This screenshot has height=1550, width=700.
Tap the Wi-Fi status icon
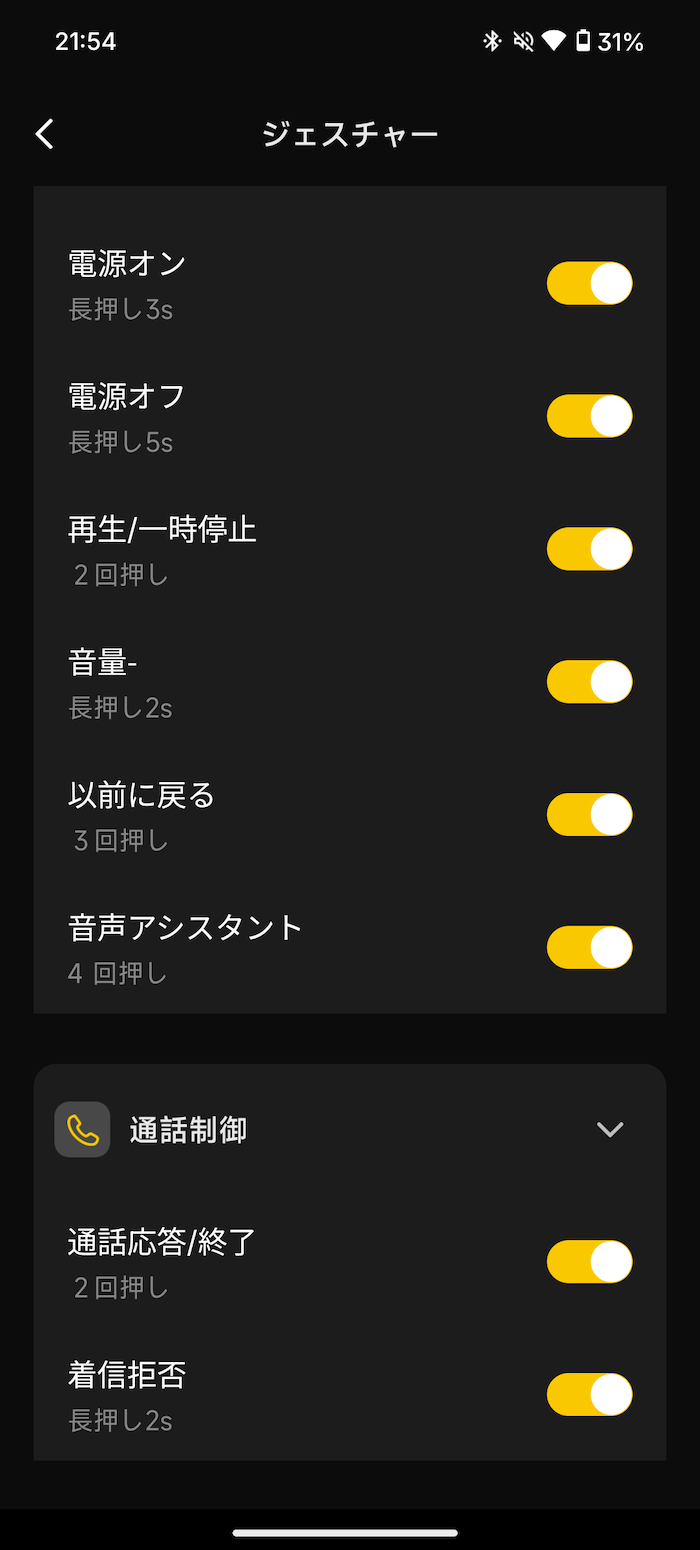tap(553, 41)
